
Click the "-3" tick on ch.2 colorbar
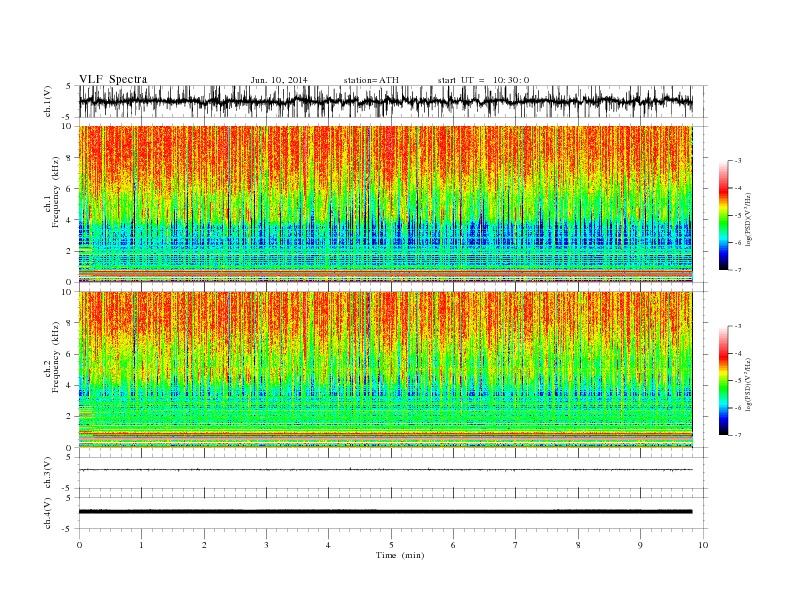tap(738, 326)
